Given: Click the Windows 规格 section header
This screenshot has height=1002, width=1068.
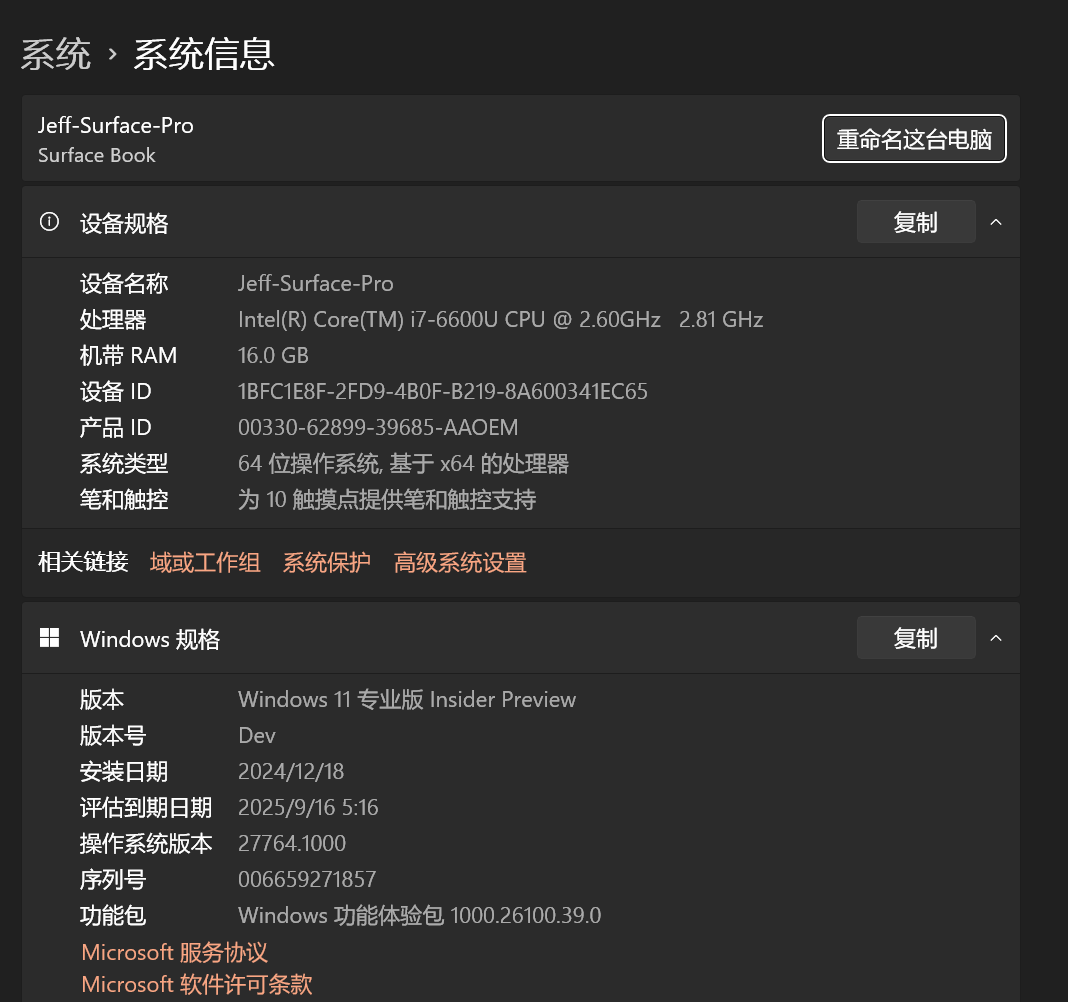Looking at the screenshot, I should (x=521, y=638).
